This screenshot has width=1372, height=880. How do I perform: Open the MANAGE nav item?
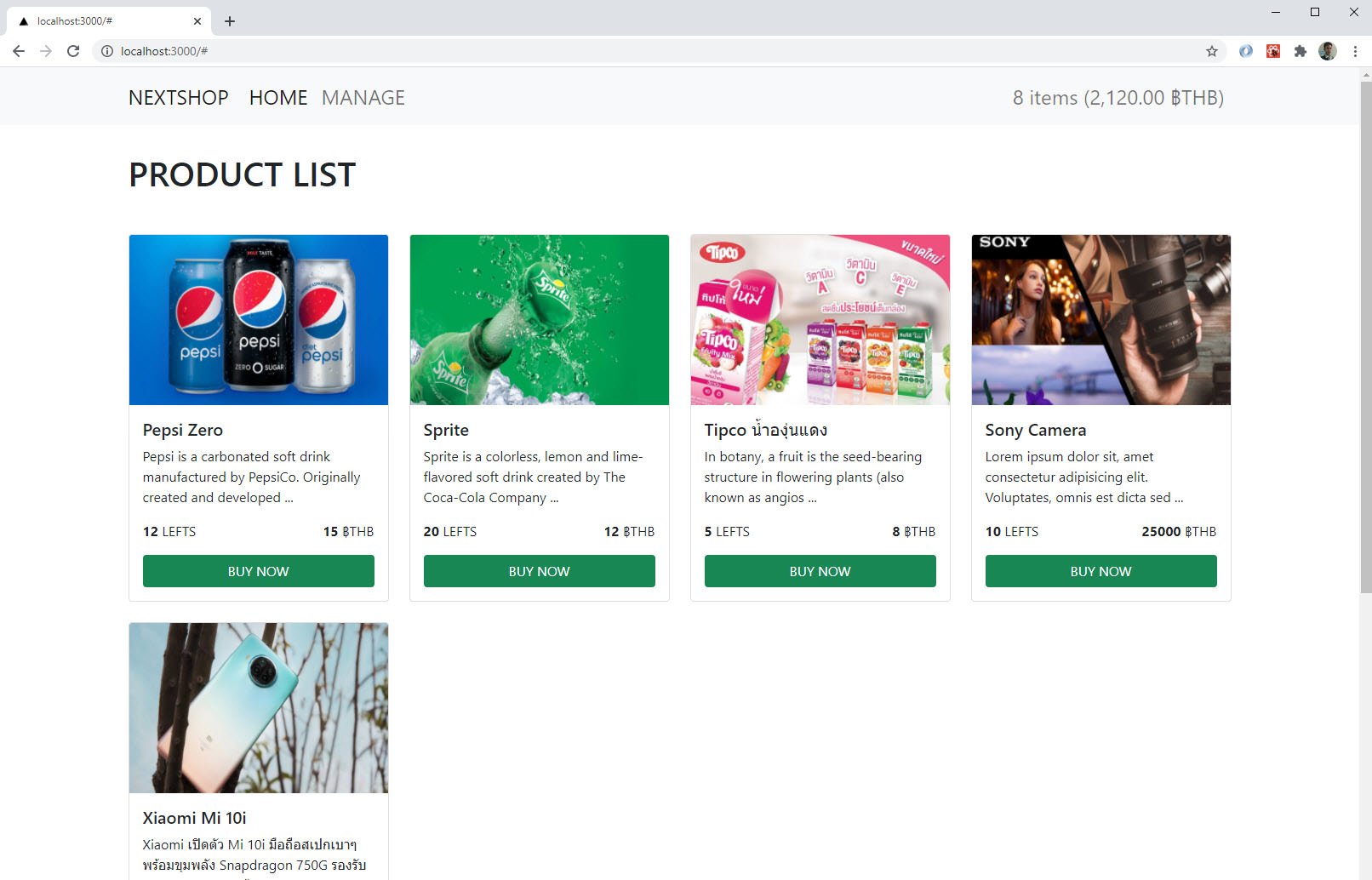click(x=363, y=98)
